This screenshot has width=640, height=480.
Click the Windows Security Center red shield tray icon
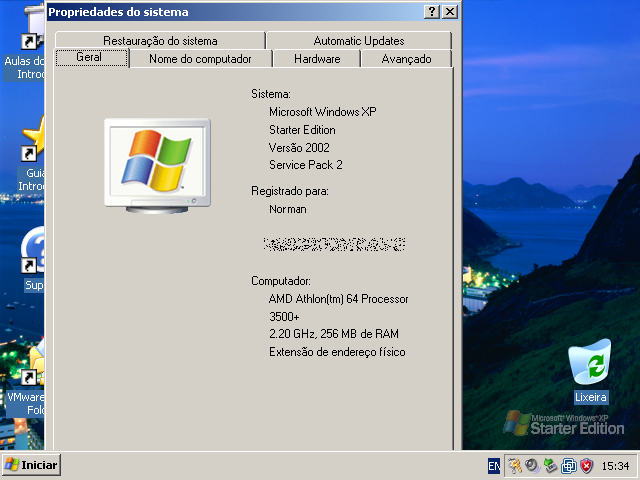pos(586,465)
